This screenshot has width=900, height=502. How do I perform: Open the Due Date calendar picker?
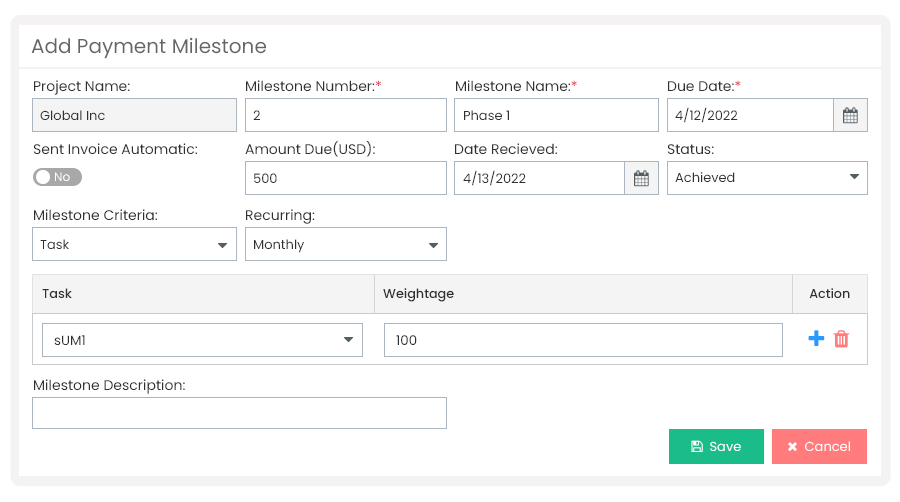(x=850, y=115)
